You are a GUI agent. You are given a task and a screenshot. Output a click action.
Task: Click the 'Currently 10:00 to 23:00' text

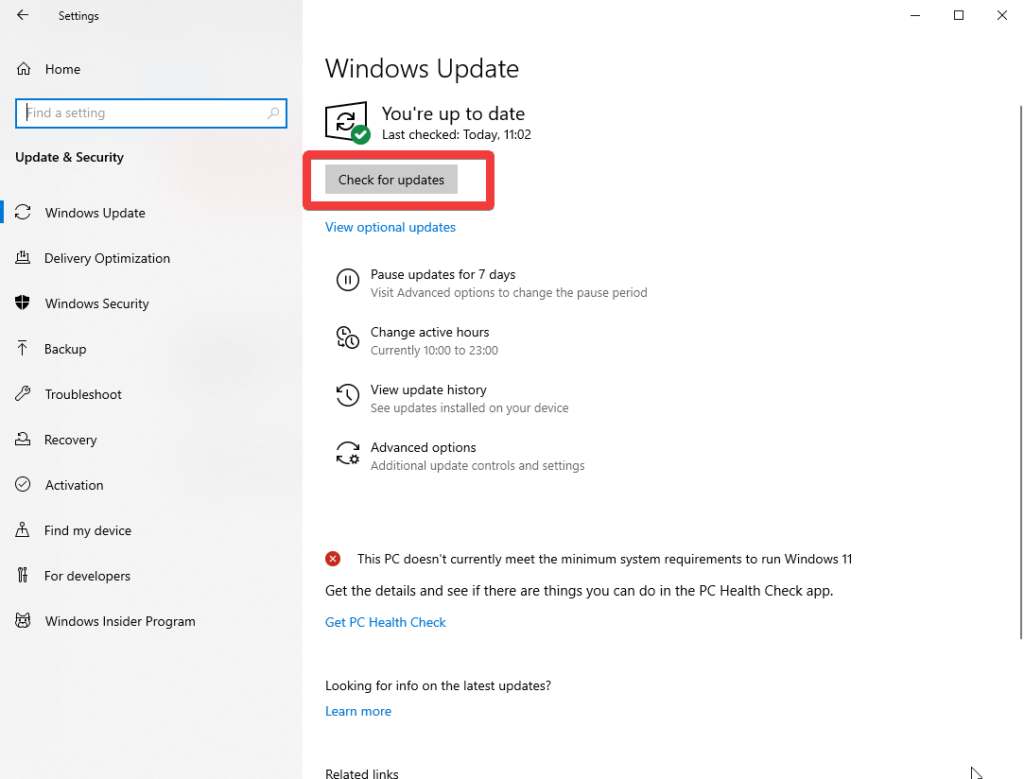[434, 351]
